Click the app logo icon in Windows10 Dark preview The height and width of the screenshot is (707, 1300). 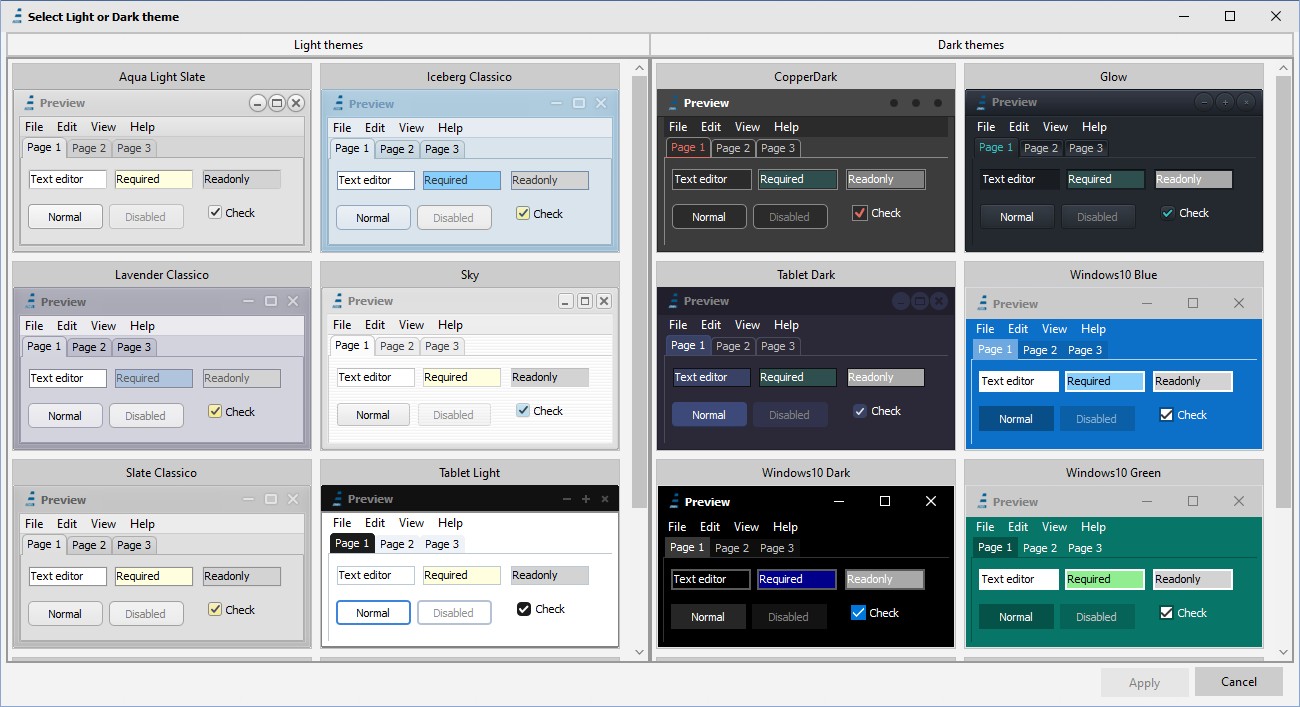tap(674, 501)
